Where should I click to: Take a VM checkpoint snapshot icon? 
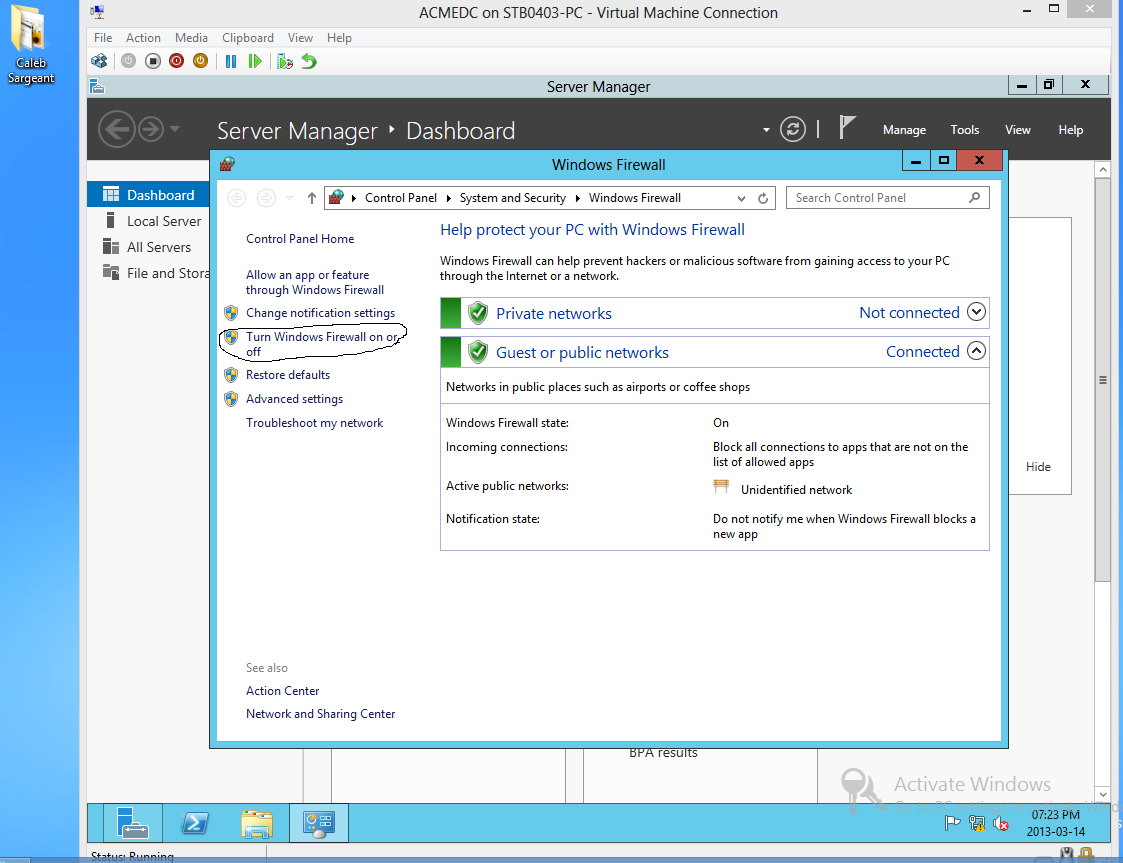pyautogui.click(x=285, y=62)
